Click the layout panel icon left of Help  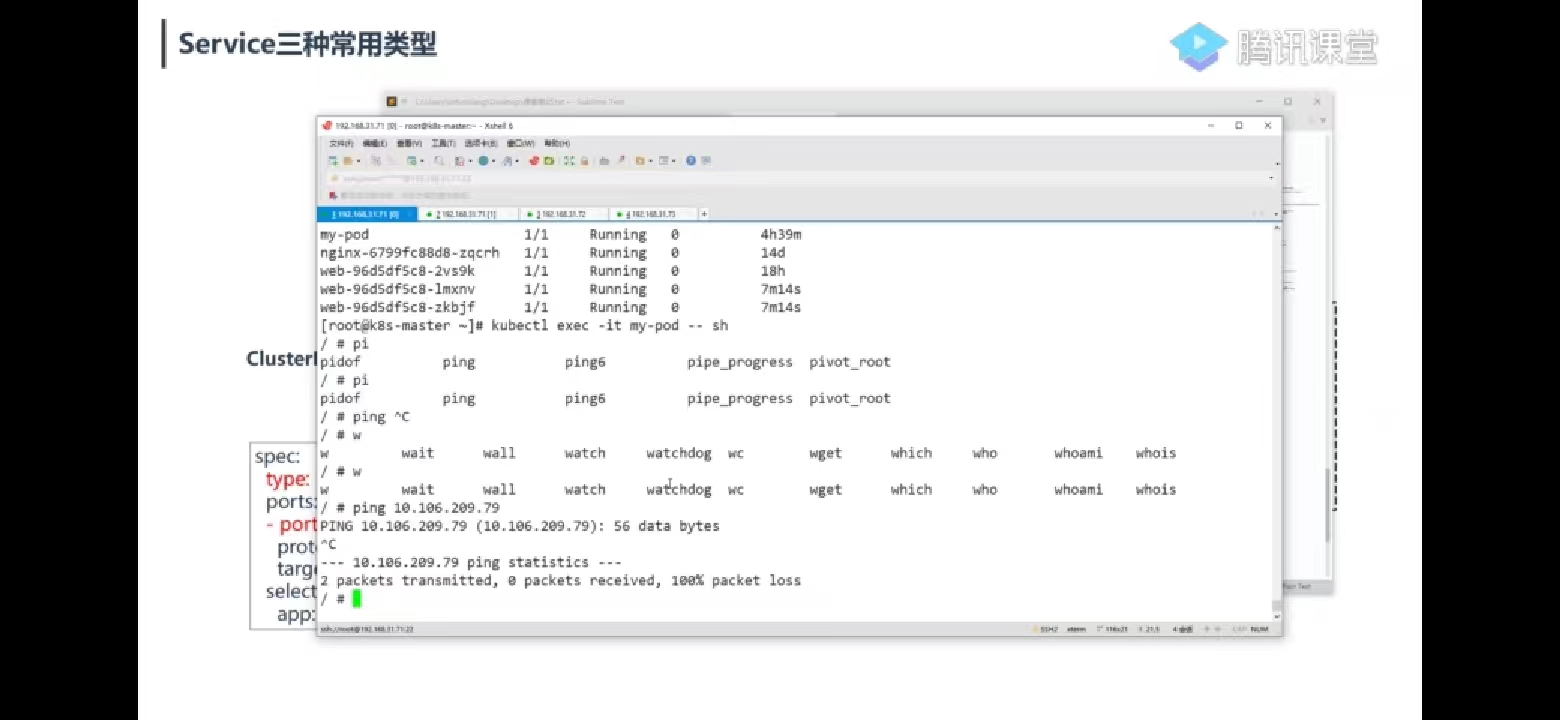(664, 160)
